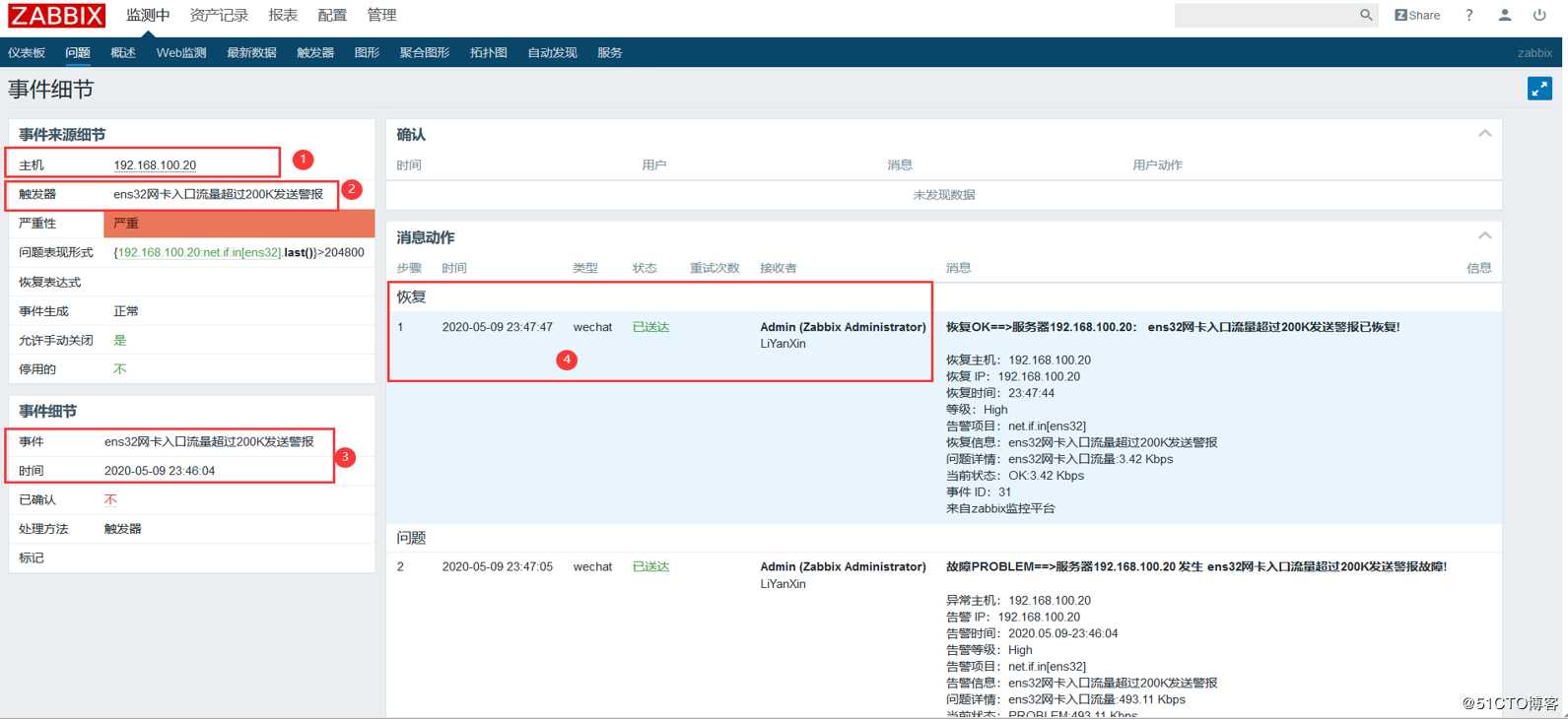The image size is (1568, 720).
Task: Click the 用户动作 column header
Action: [x=1157, y=165]
